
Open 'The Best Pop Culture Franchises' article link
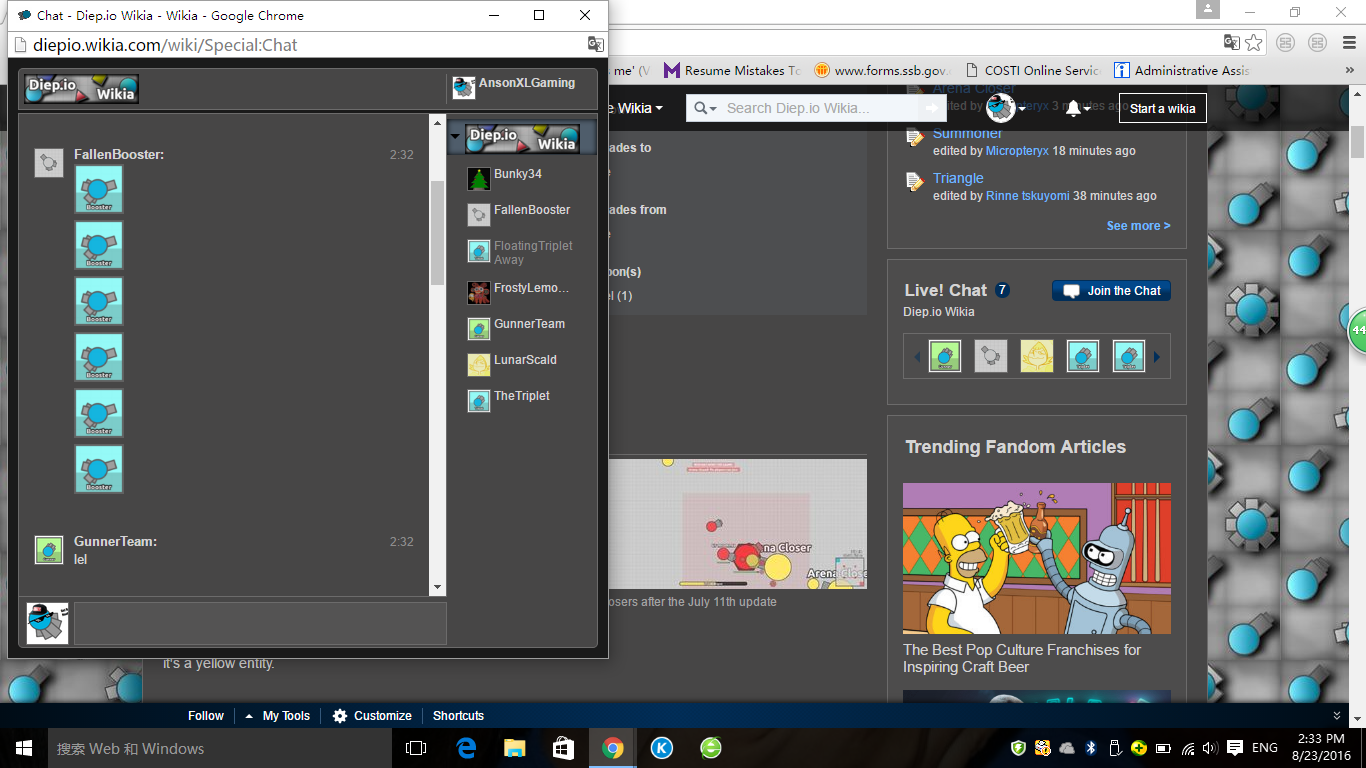[x=1022, y=658]
